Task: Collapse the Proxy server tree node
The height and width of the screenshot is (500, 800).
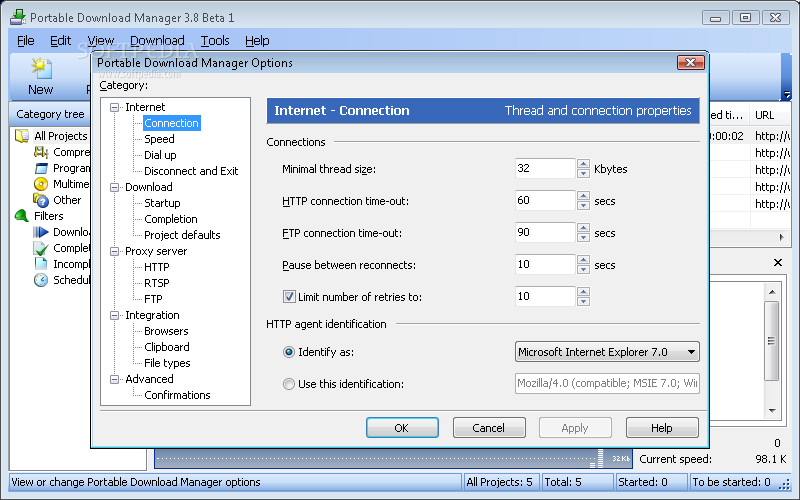Action: click(x=114, y=251)
